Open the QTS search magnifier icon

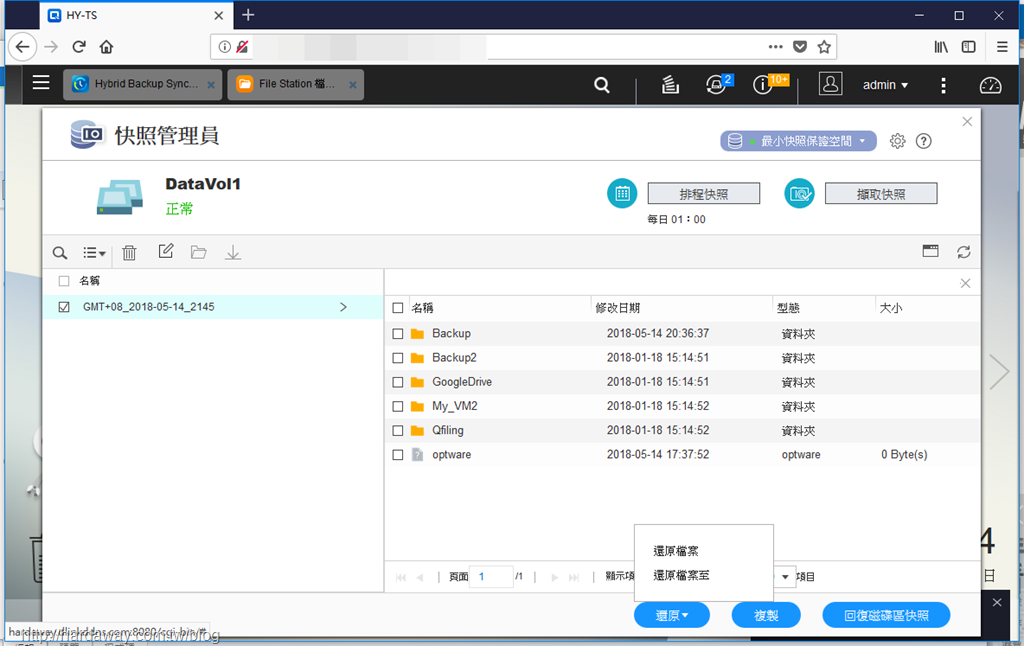pyautogui.click(x=601, y=85)
